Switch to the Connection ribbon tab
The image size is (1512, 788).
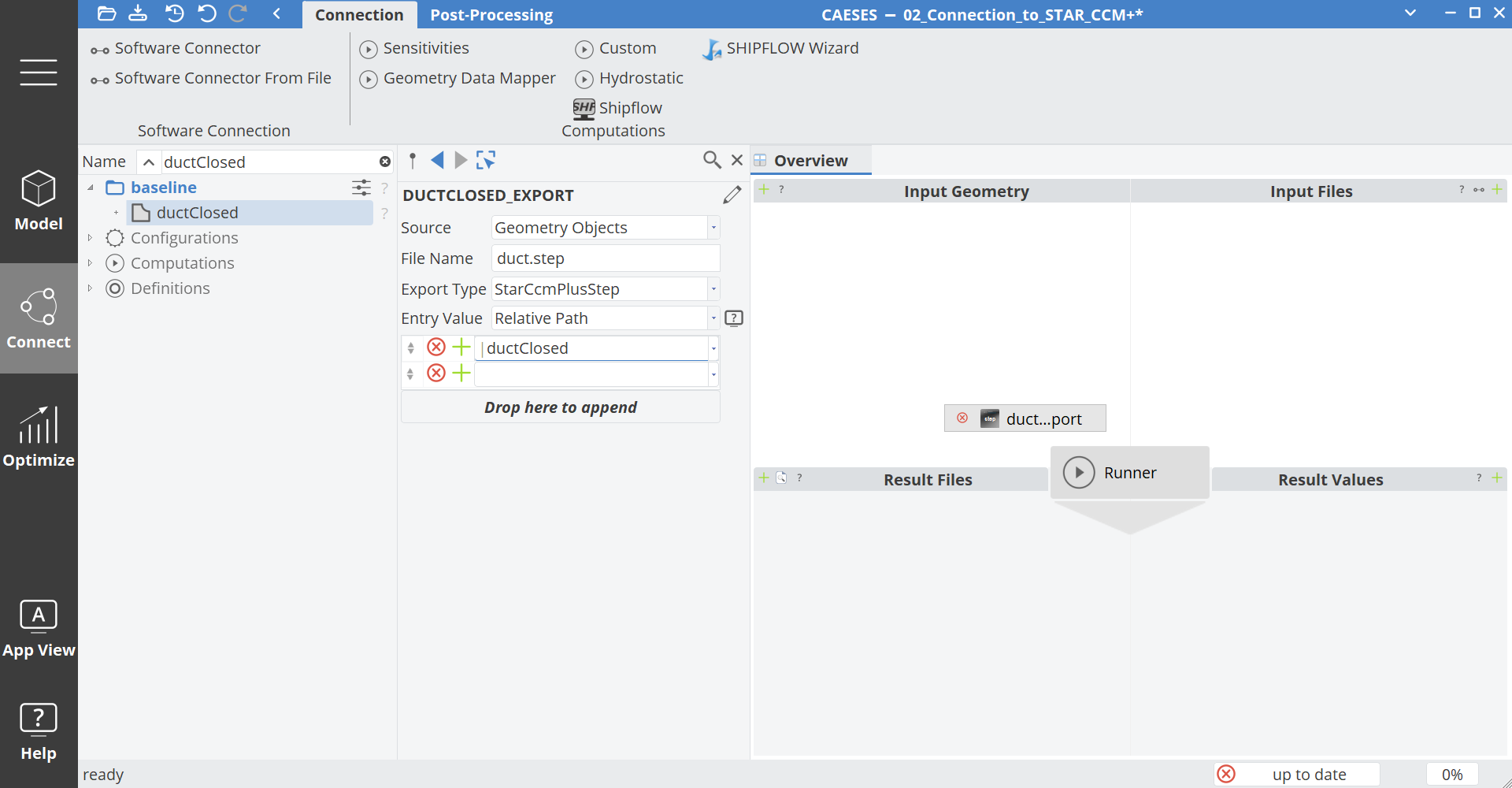pyautogui.click(x=359, y=15)
